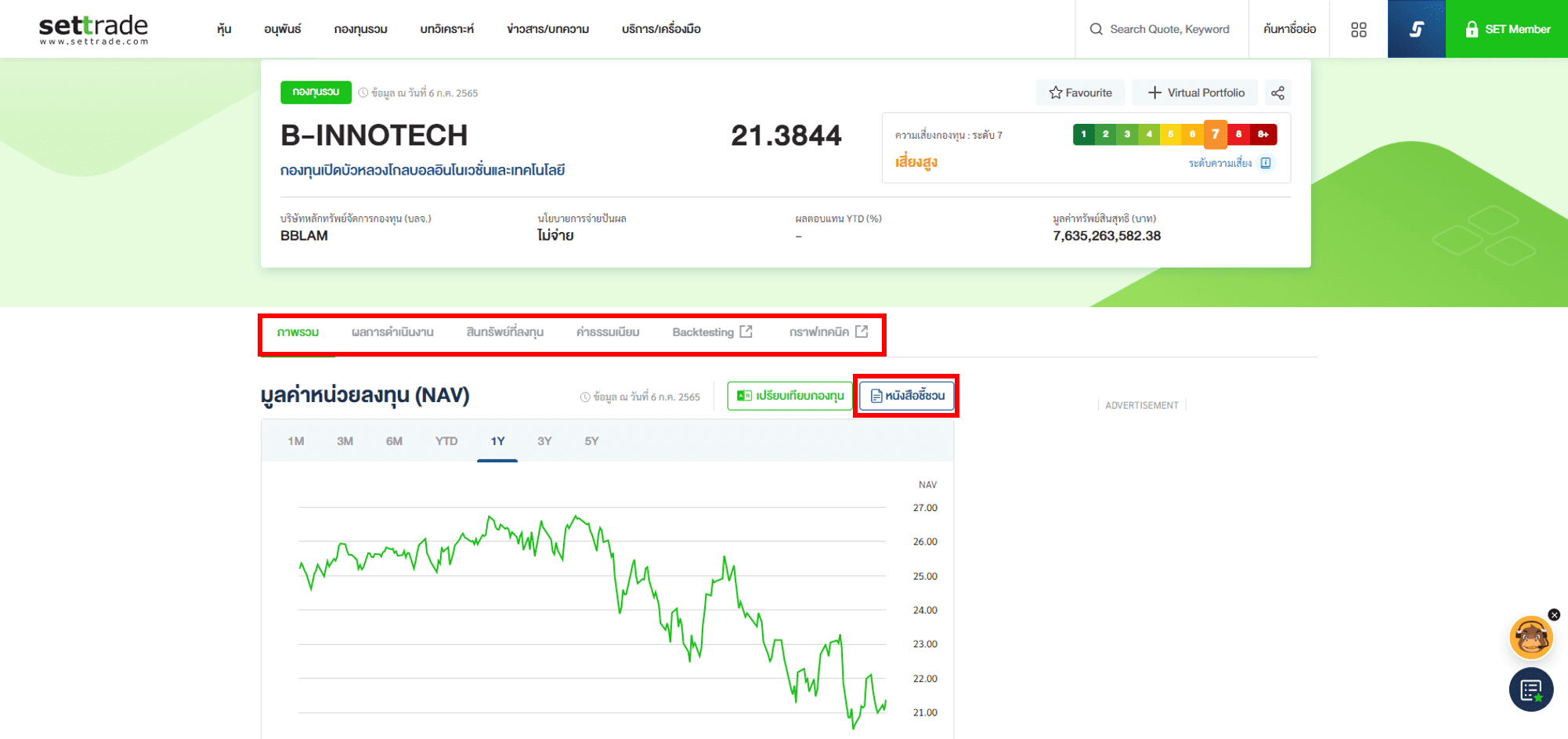The width and height of the screenshot is (1568, 739).
Task: Expand the ข่าวสาร/บทความ menu
Action: [x=547, y=29]
